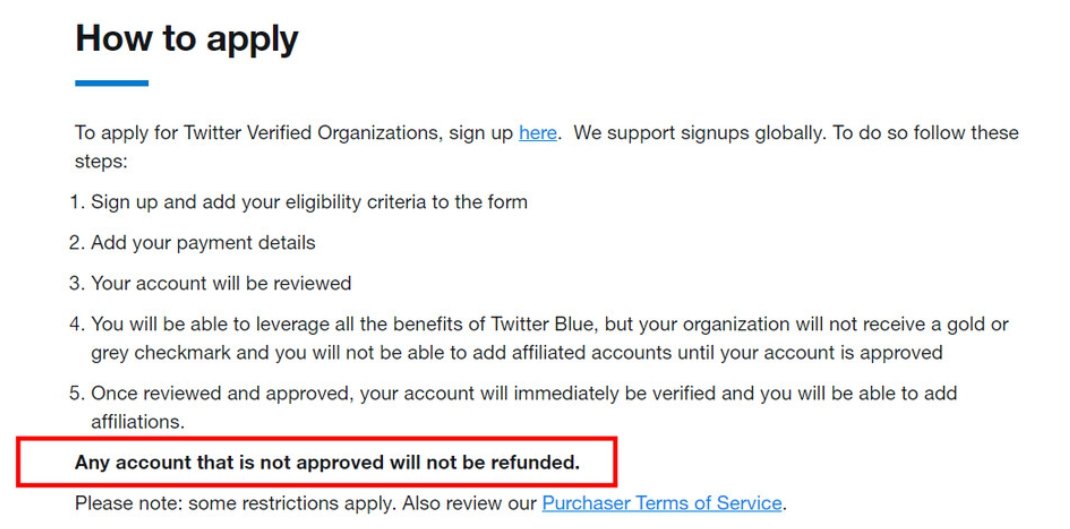Click "We support signups globally" sentence
The height and width of the screenshot is (529, 1070).
click(x=699, y=132)
